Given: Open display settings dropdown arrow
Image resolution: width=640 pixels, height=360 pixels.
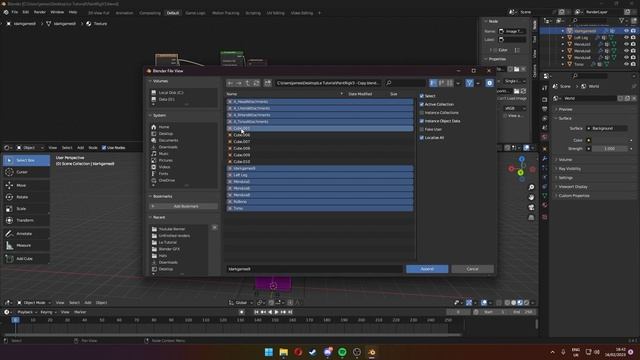Looking at the screenshot, I should coord(458,83).
